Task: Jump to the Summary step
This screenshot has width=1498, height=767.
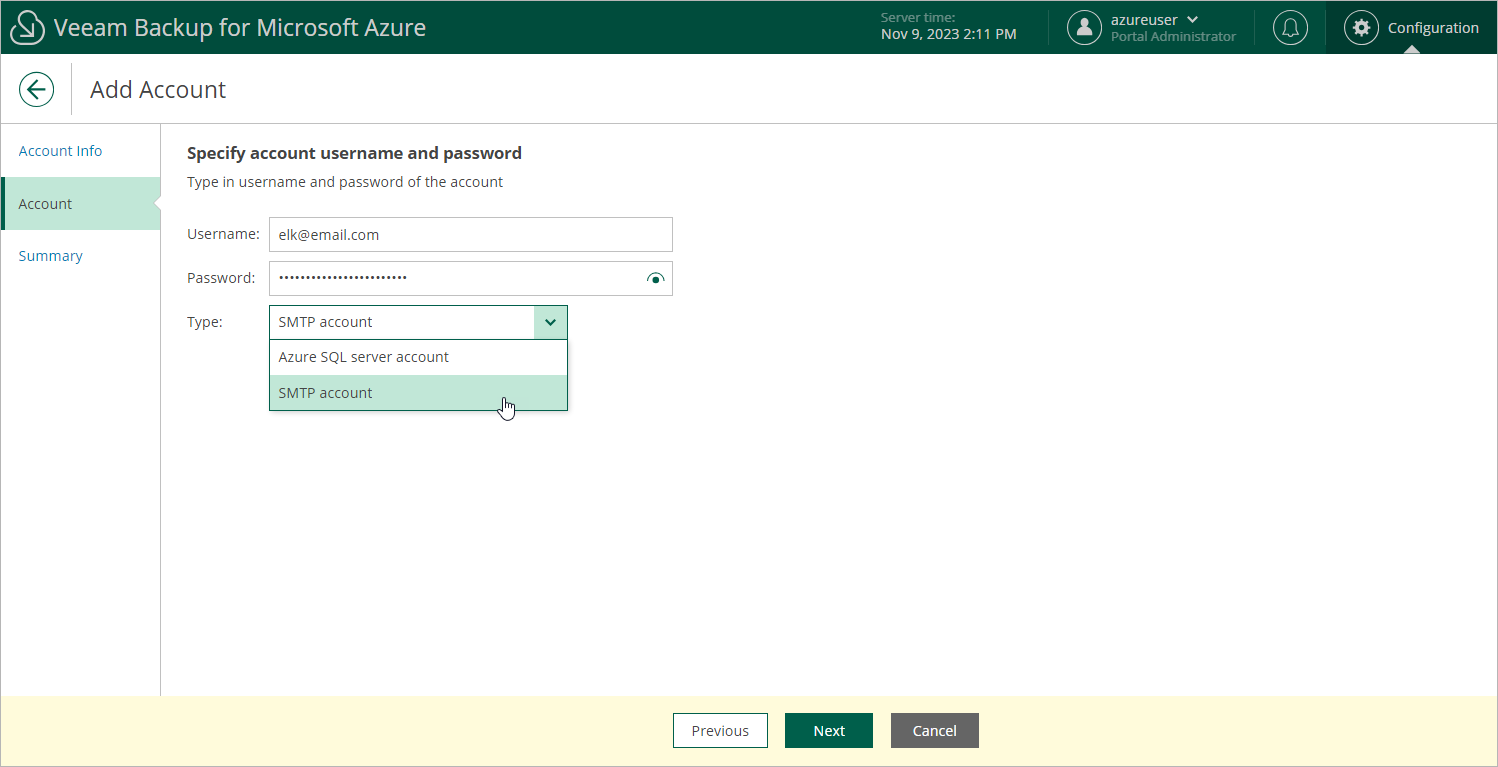Action: (x=50, y=256)
